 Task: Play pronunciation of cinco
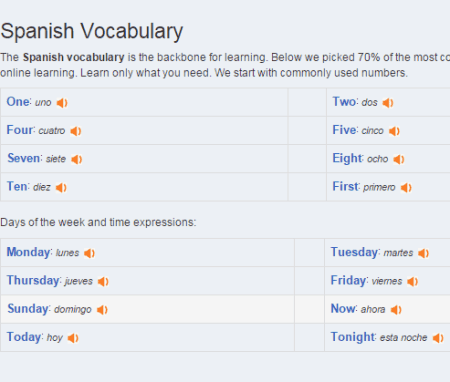click(x=394, y=131)
